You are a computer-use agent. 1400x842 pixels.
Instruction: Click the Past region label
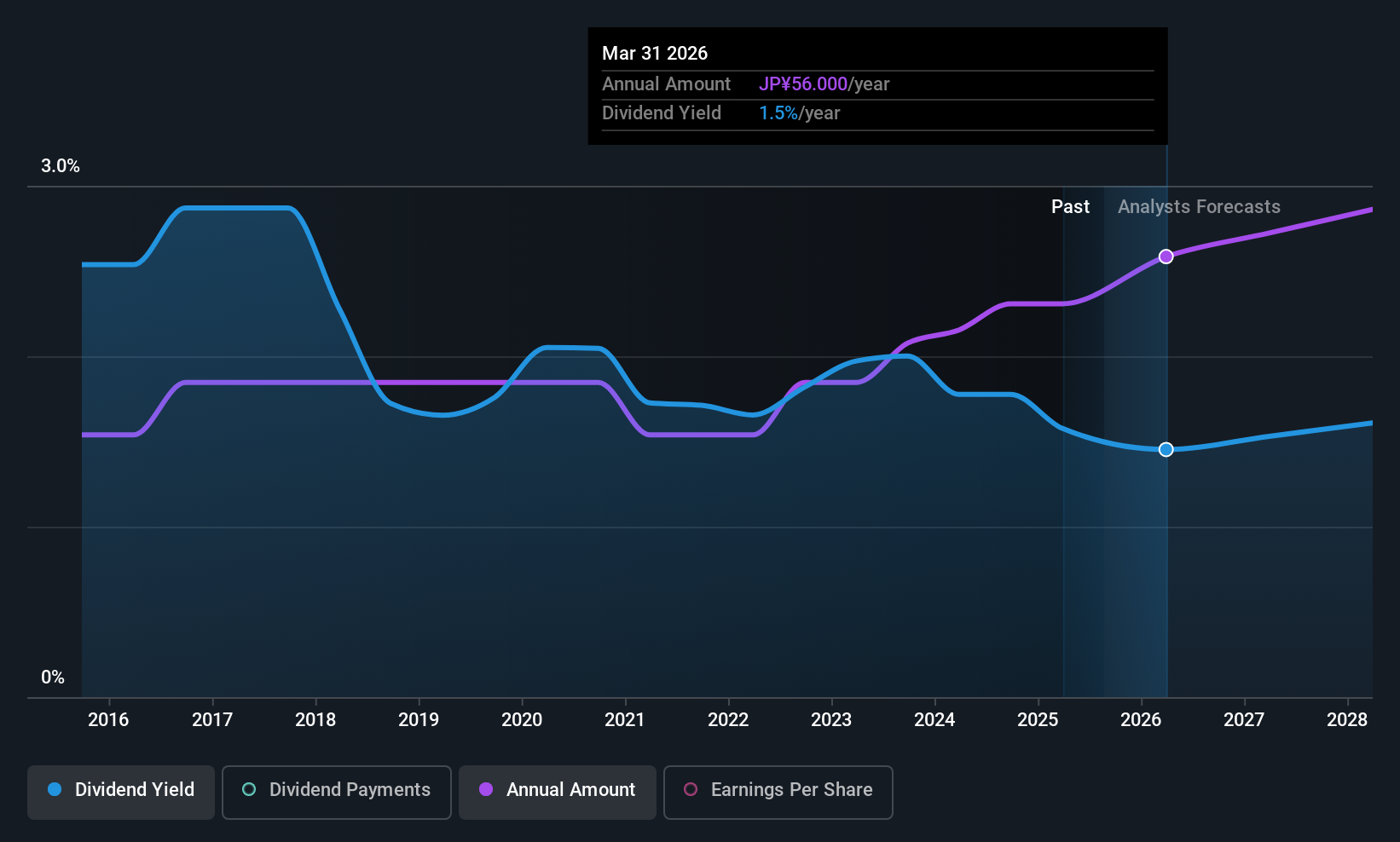(x=1070, y=207)
